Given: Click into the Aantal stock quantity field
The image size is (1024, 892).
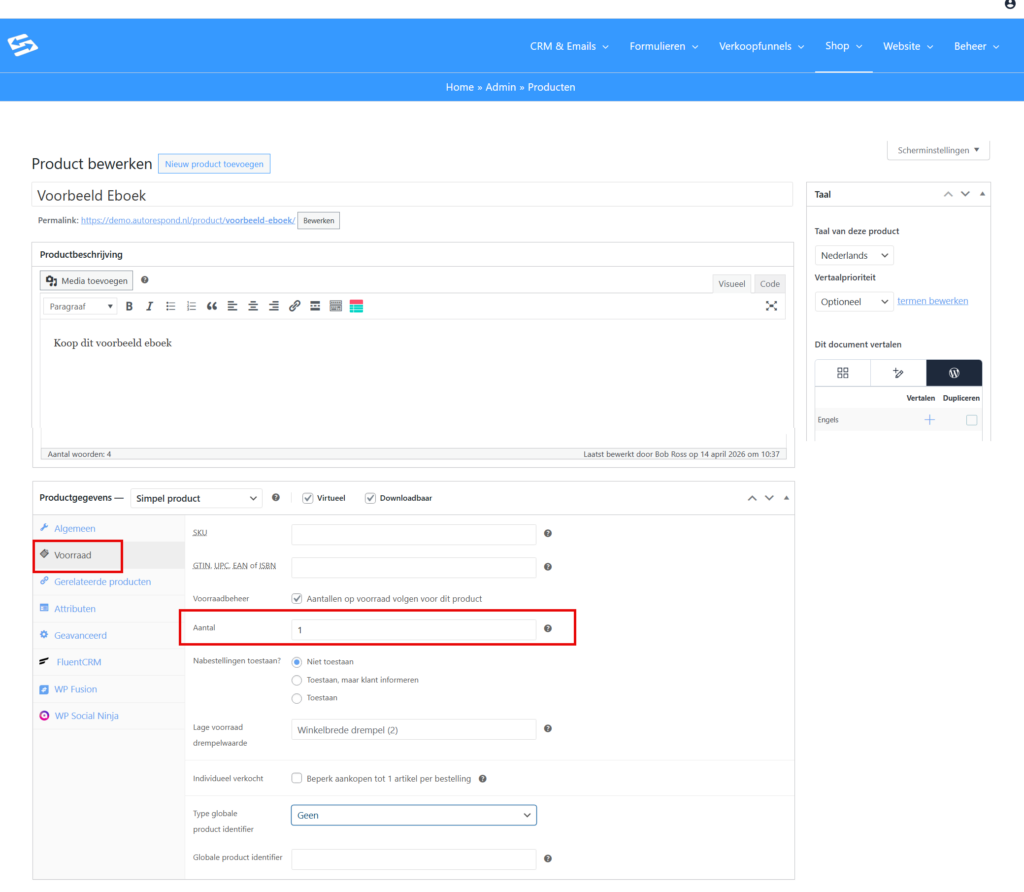Looking at the screenshot, I should (413, 630).
